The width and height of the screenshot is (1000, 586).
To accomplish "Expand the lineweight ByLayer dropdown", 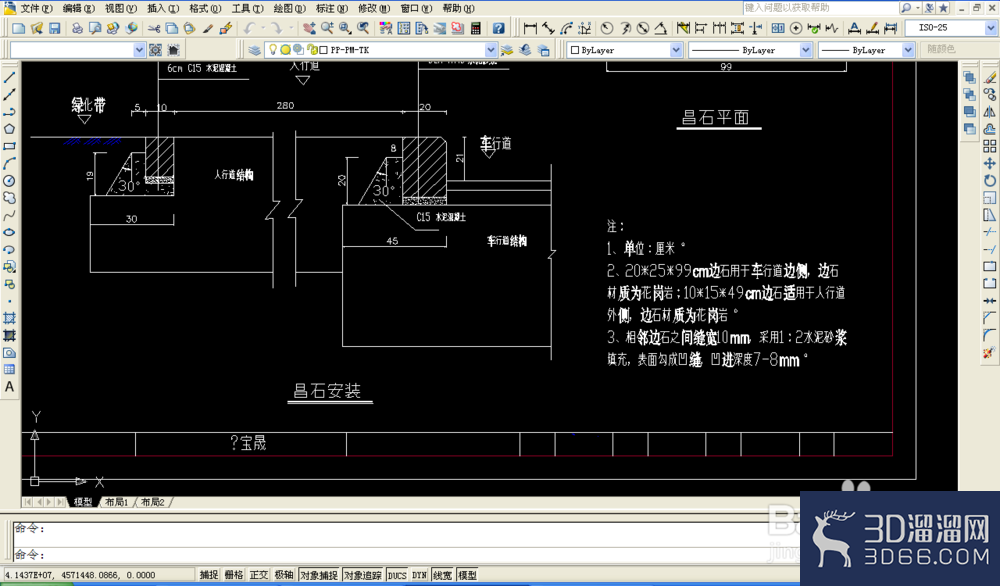I will point(908,50).
